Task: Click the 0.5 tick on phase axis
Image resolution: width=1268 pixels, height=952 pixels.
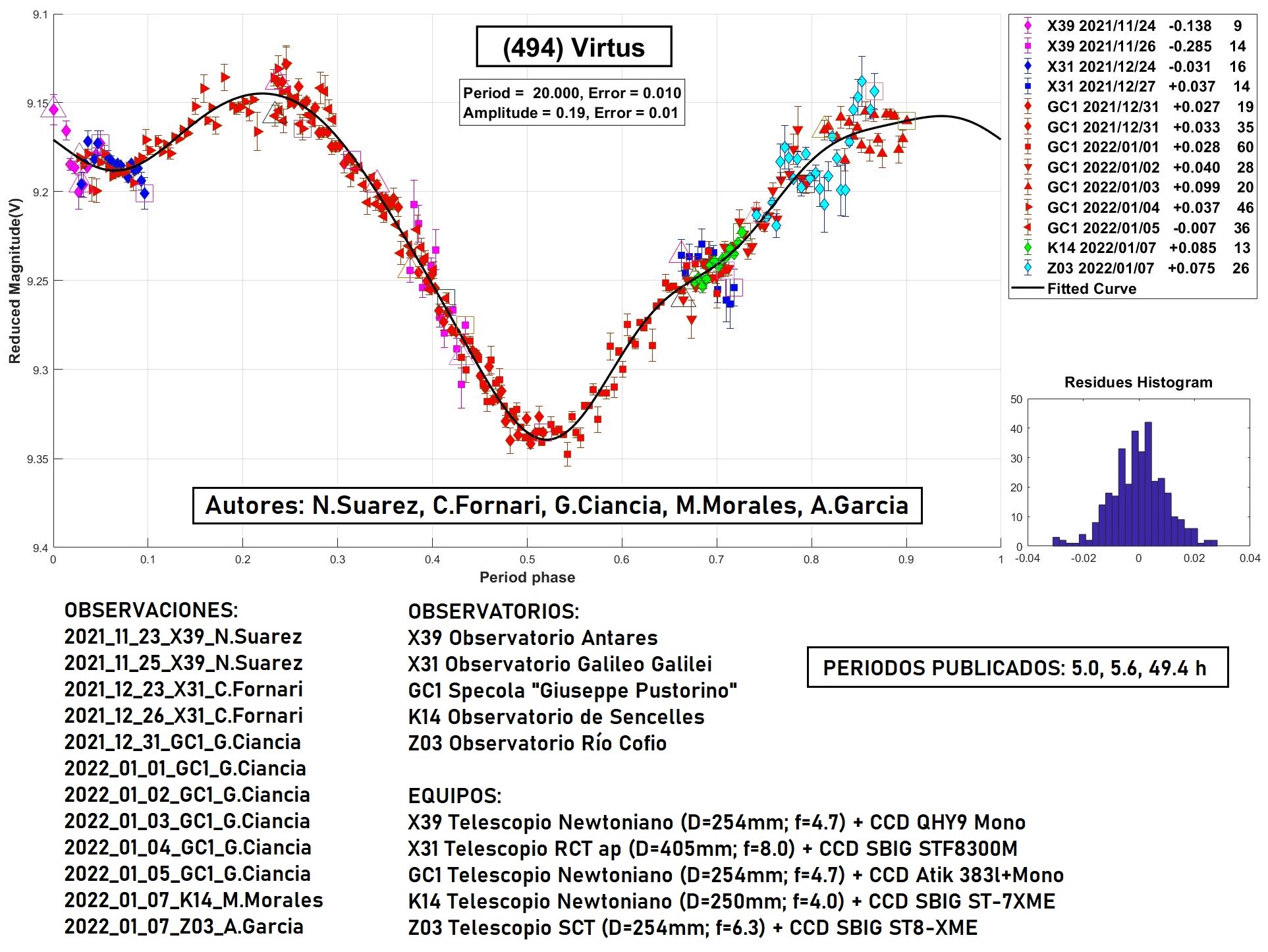Action: coord(527,560)
